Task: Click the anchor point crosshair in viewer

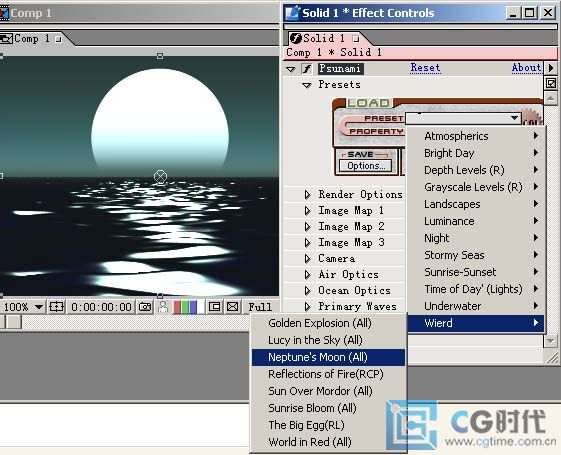Action: coord(160,176)
